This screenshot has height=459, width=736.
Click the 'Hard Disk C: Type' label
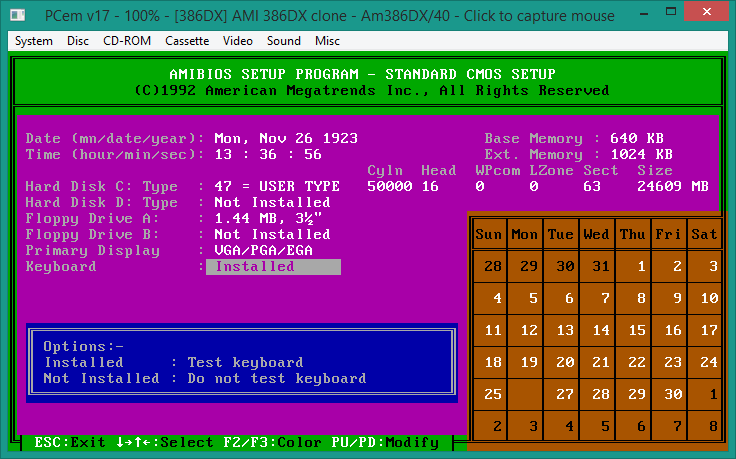102,187
